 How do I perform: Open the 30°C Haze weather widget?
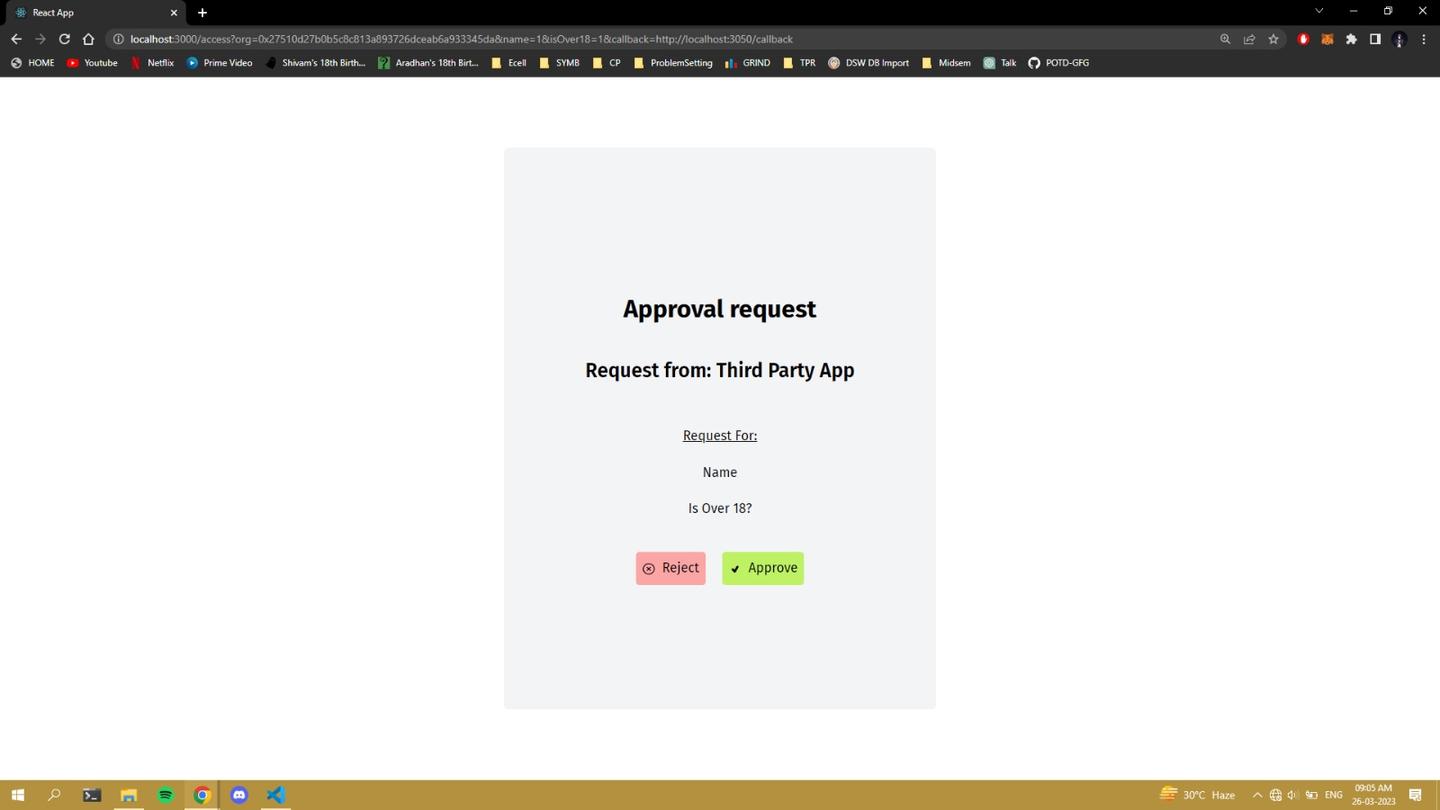[1198, 795]
